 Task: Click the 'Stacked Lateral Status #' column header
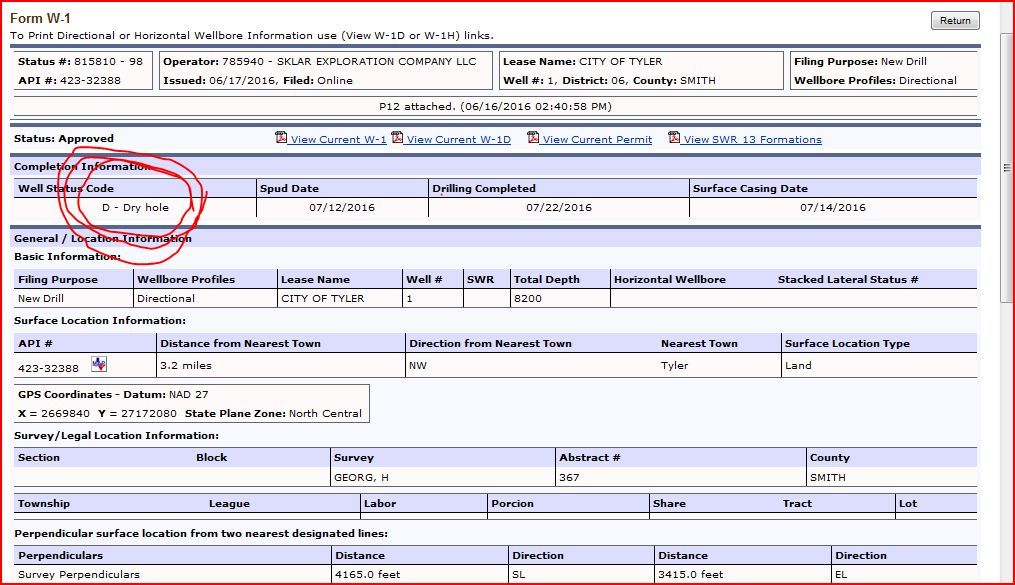(848, 280)
